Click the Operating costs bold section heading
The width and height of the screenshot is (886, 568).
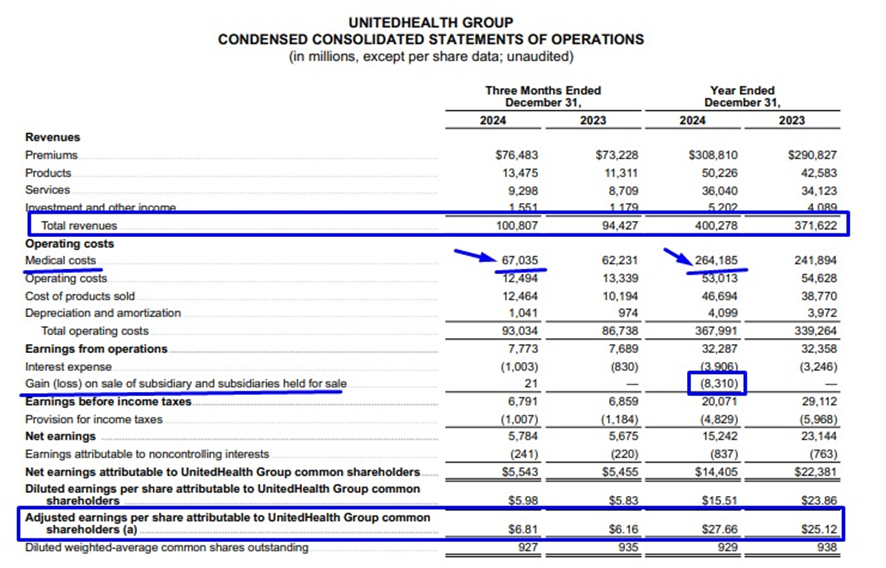click(70, 244)
